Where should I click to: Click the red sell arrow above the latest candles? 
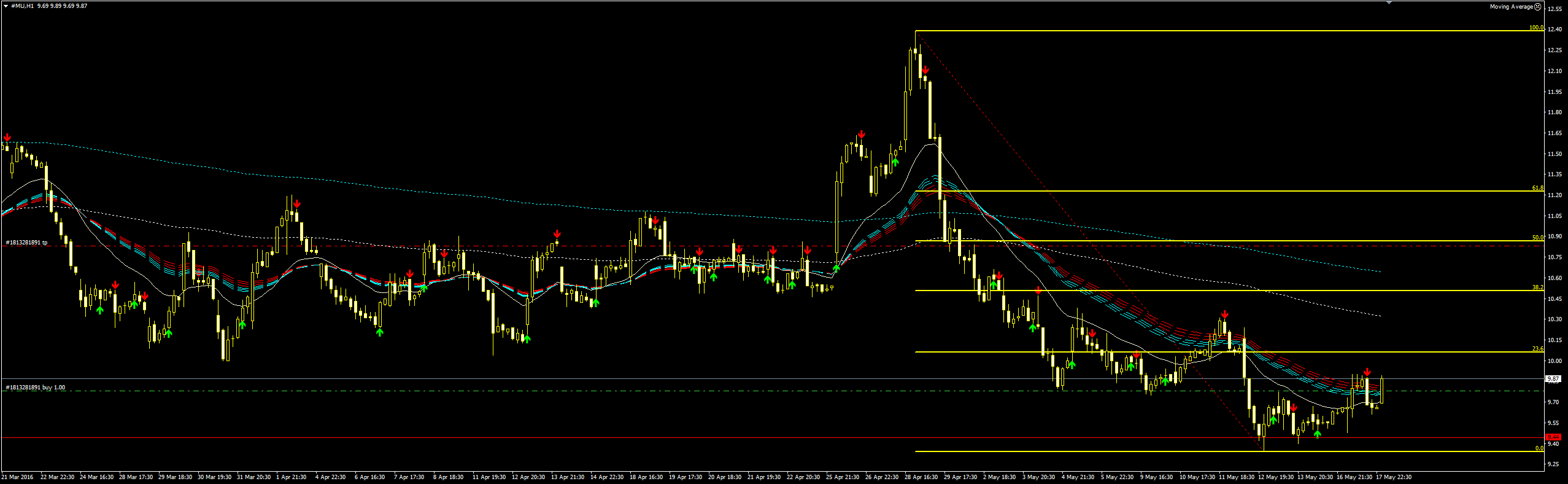click(1367, 372)
